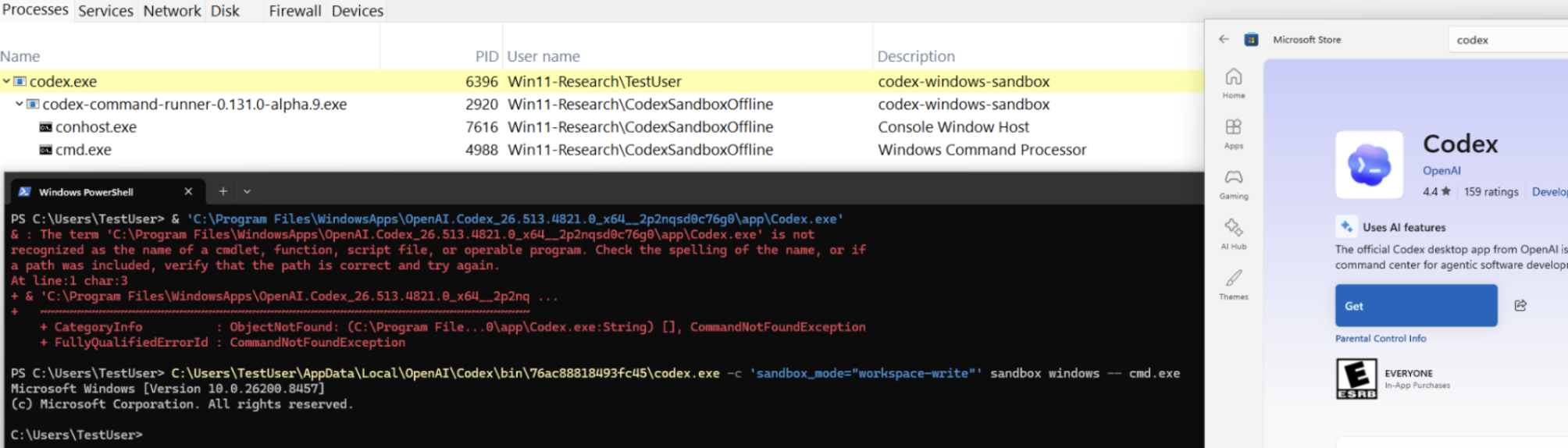Select the cmd.exe process row

point(601,149)
